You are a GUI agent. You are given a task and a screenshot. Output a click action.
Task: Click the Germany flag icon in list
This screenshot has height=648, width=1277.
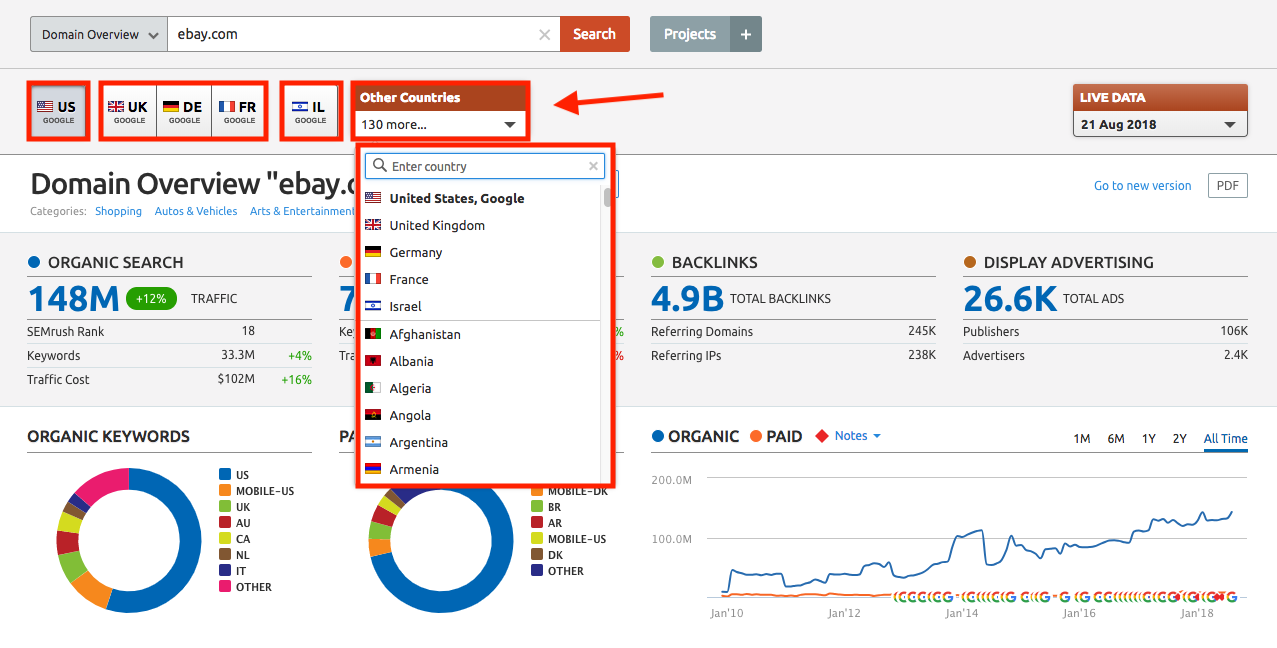(x=373, y=252)
